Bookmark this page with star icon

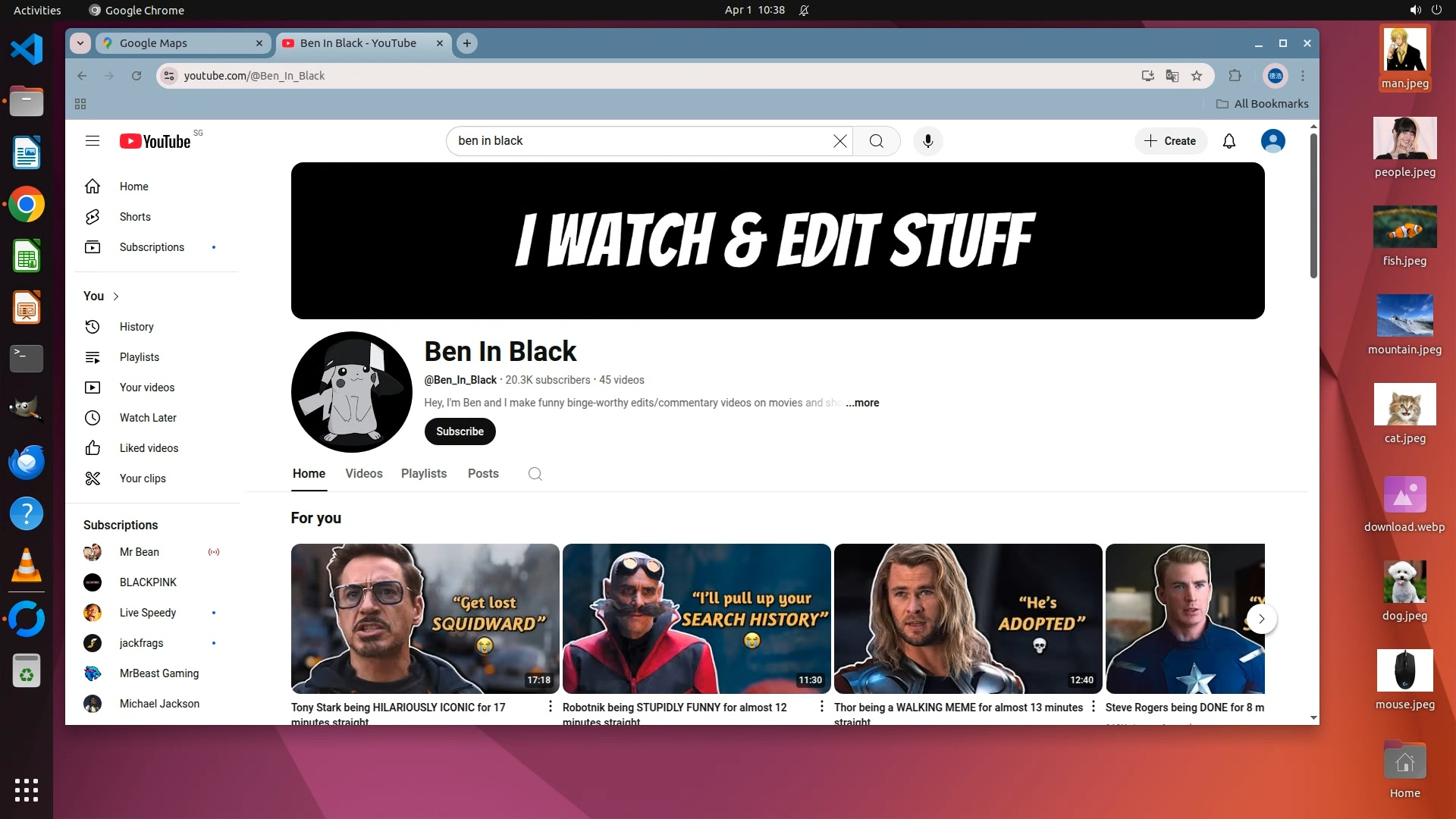coord(1197,76)
